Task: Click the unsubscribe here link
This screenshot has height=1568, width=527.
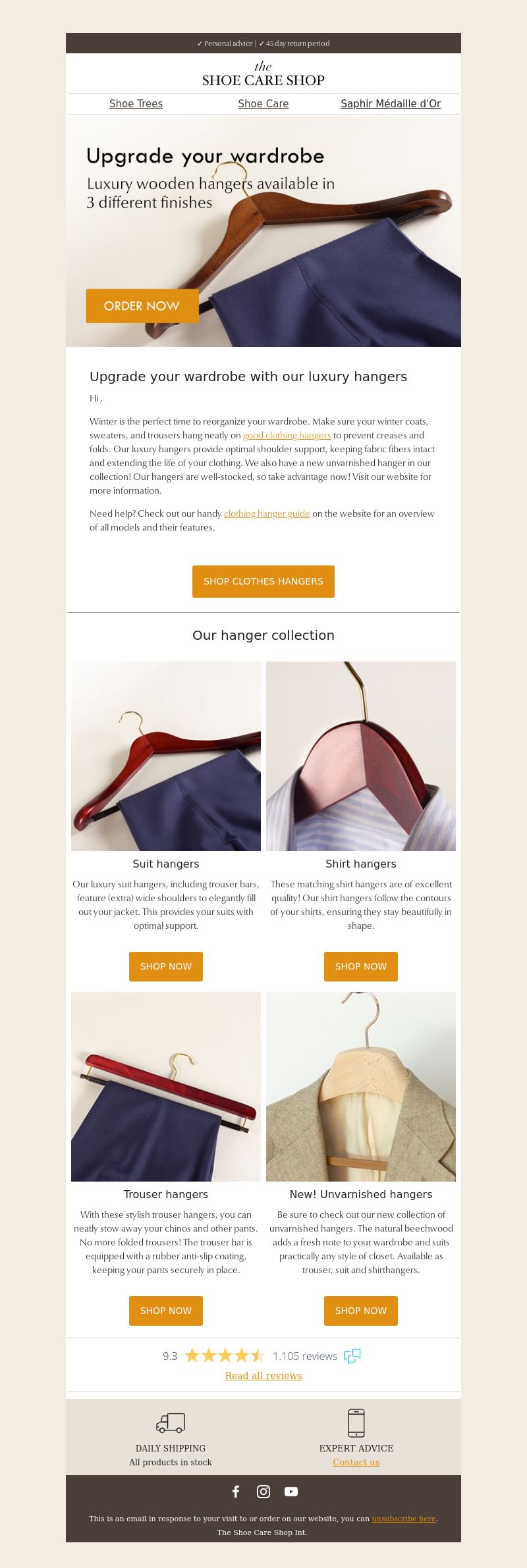Action: 404,1519
